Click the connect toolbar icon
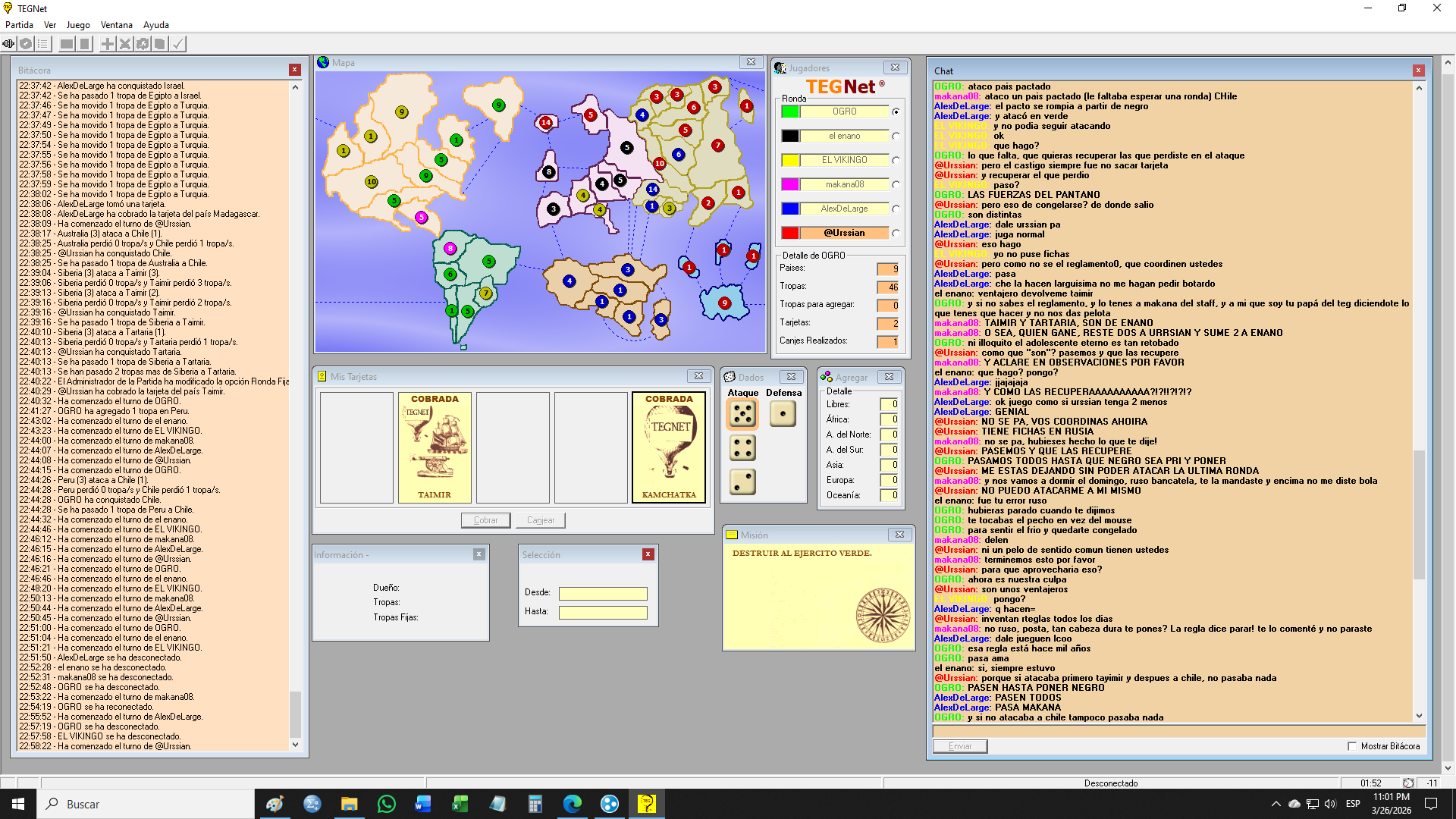 click(x=8, y=44)
